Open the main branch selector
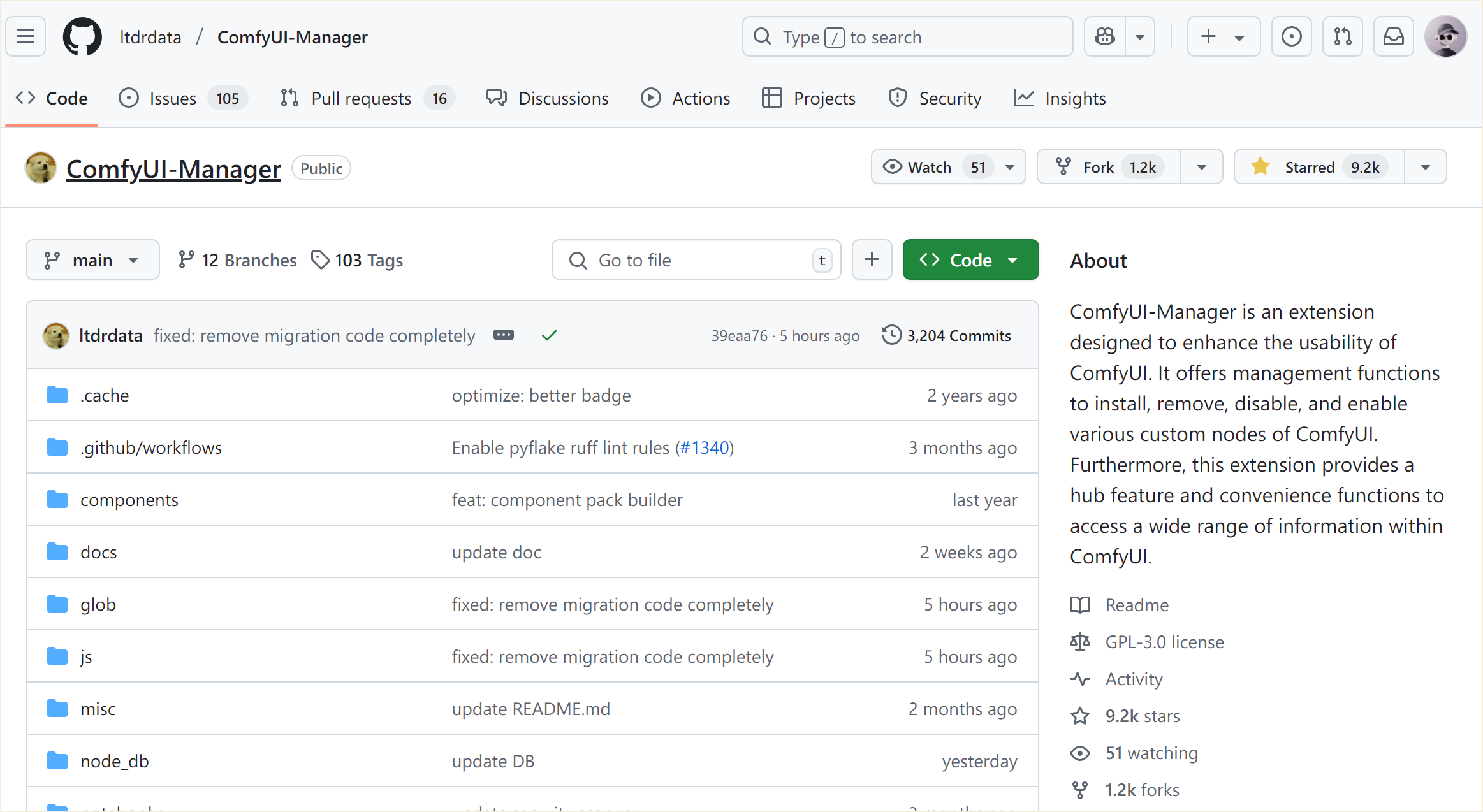 92,260
